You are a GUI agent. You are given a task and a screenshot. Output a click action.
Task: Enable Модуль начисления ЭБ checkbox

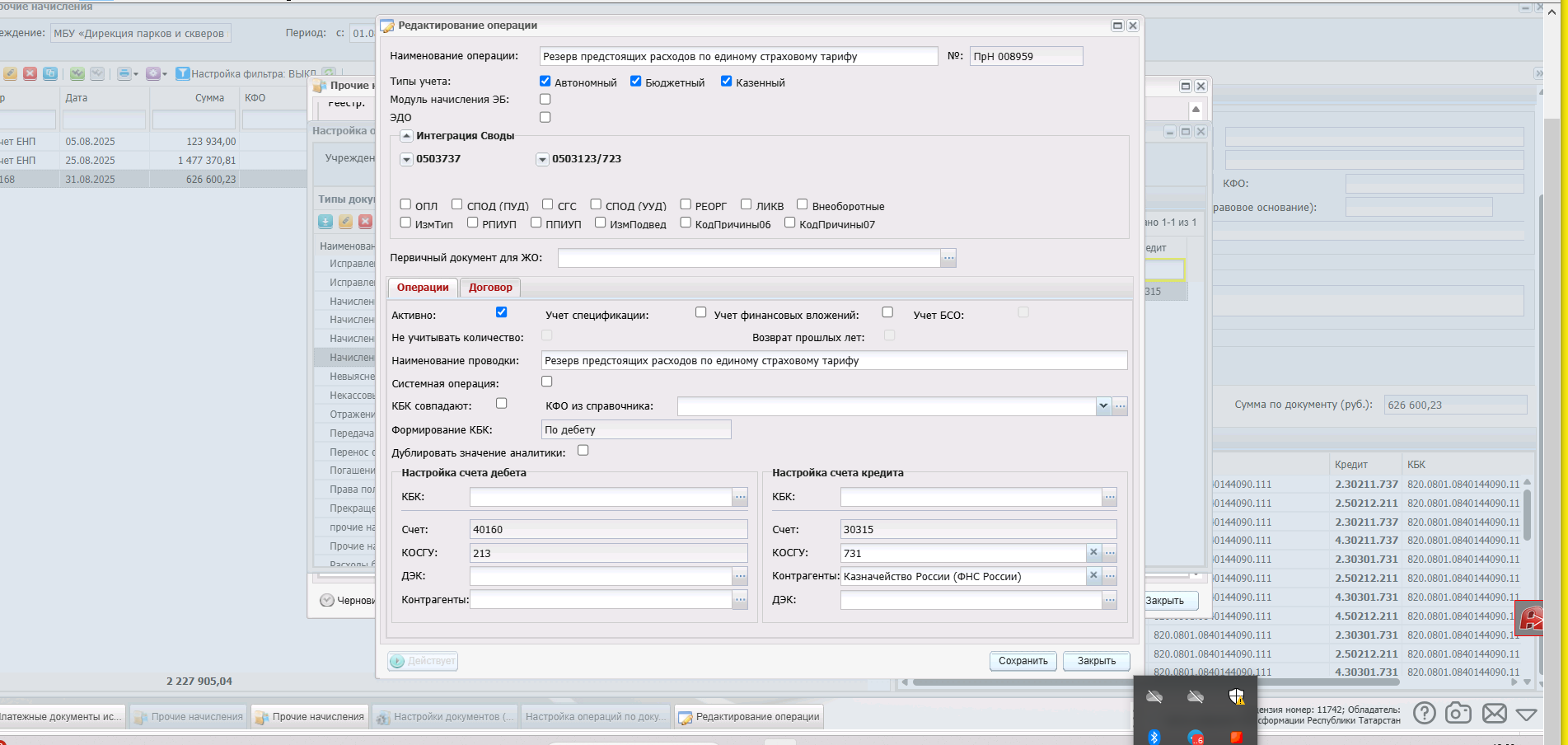[545, 99]
